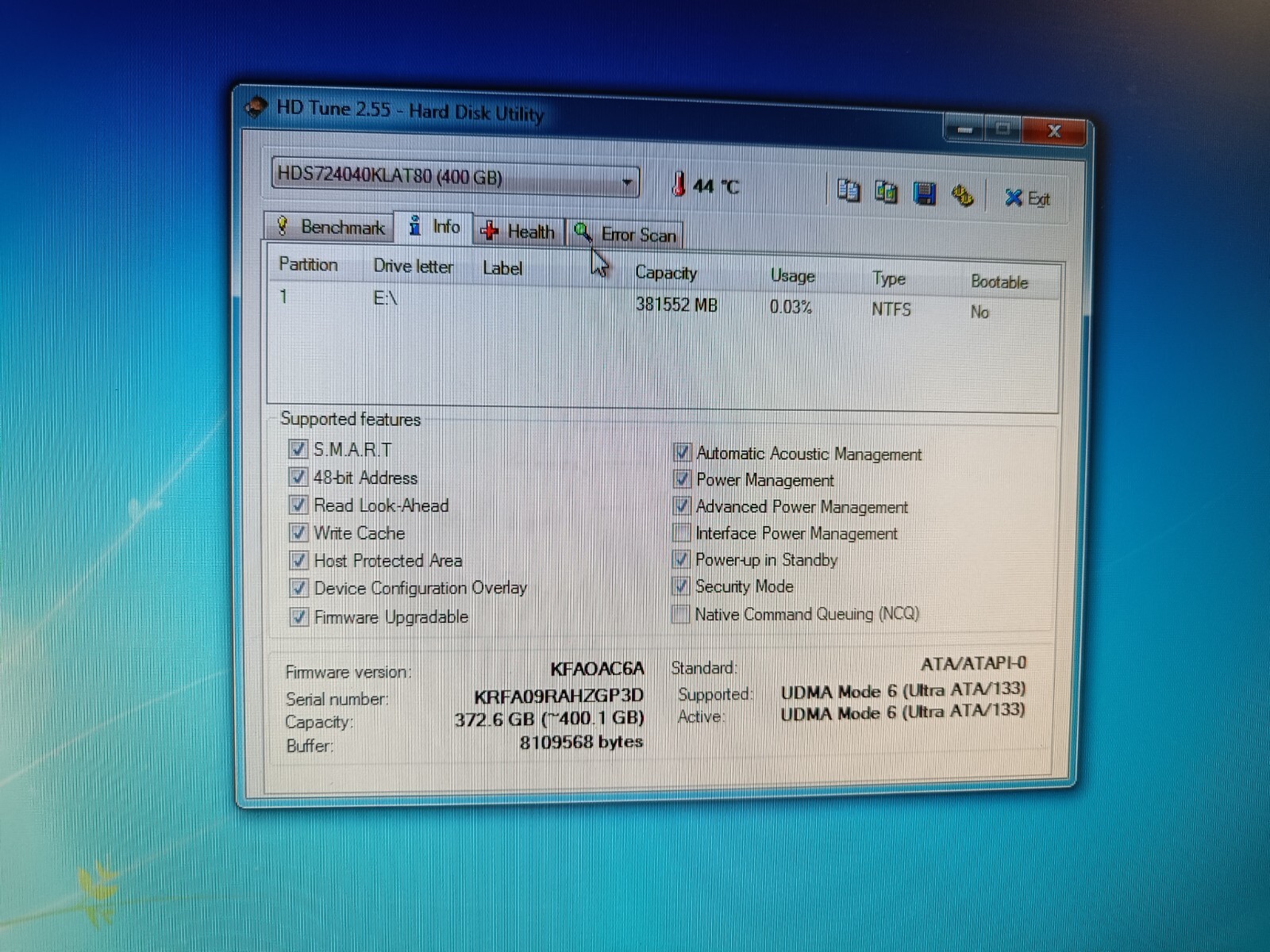Toggle the Power Management checkbox
This screenshot has width=1270, height=952.
pos(682,479)
